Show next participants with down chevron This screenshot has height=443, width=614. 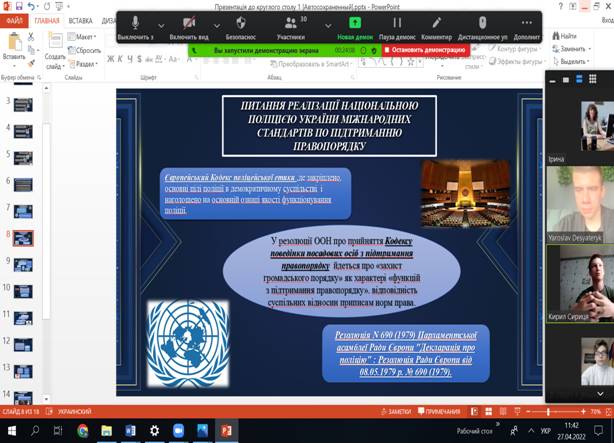coord(600,394)
